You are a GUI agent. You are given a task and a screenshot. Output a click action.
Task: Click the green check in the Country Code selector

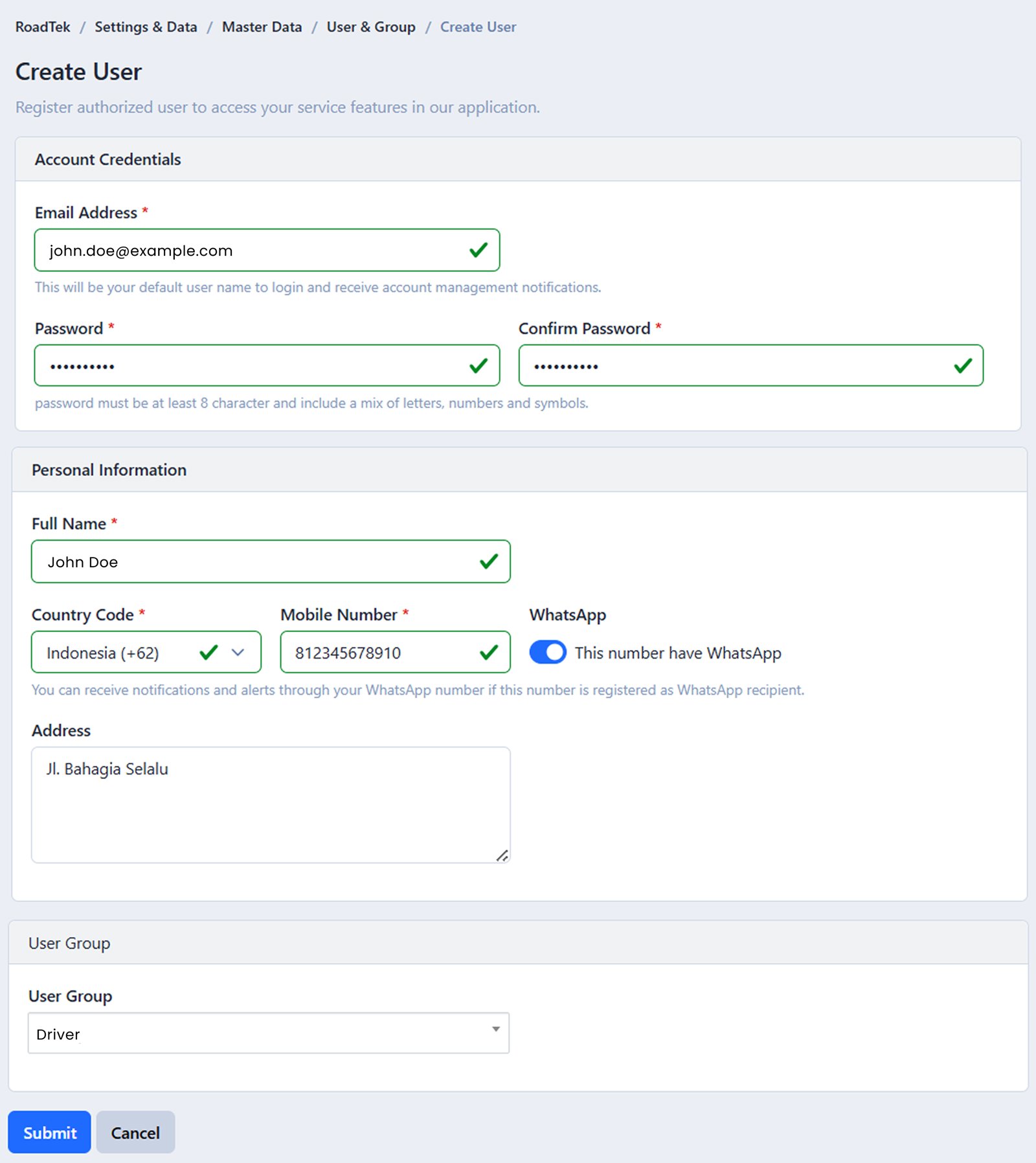(208, 653)
